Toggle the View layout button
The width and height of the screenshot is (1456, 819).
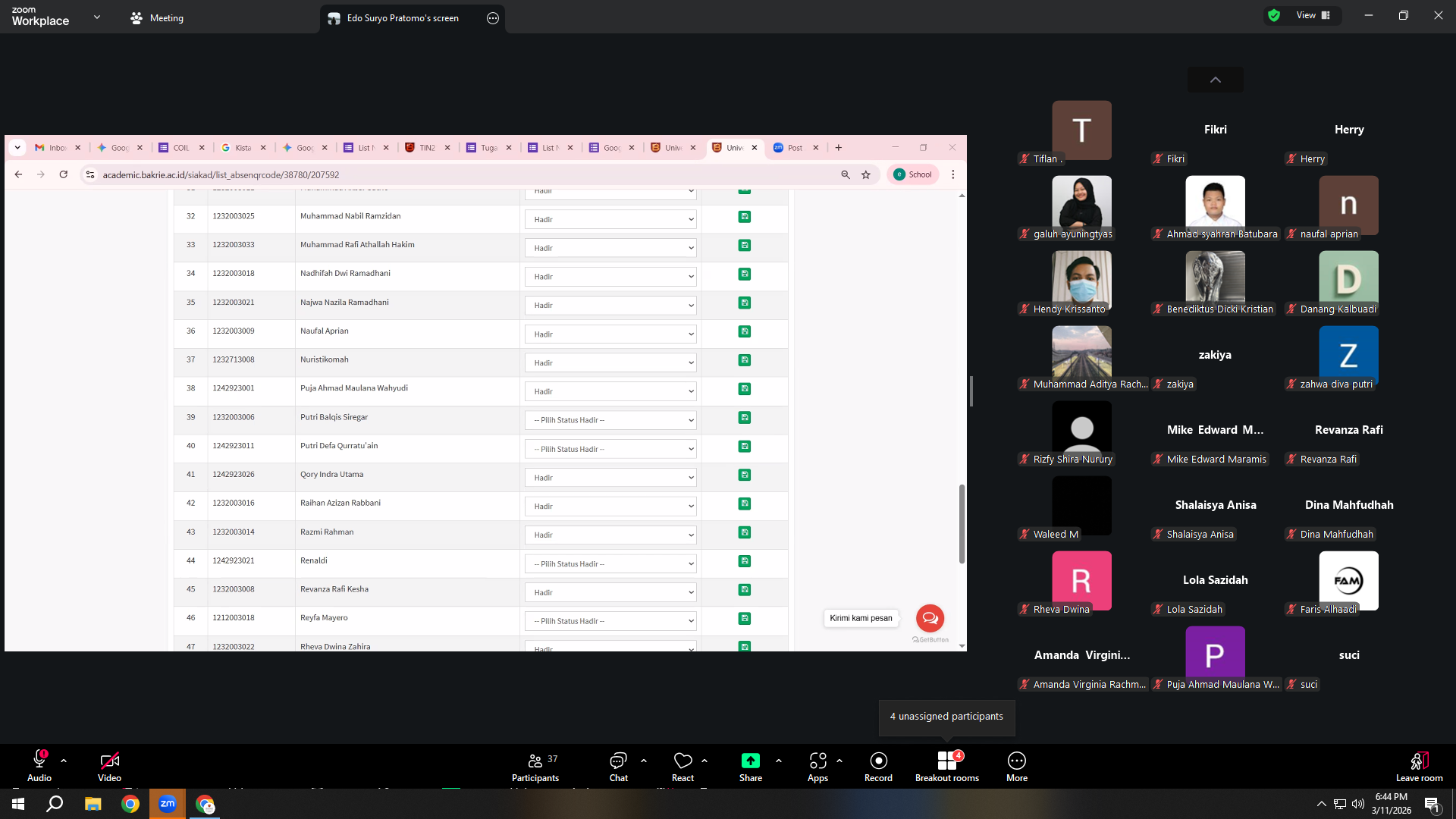click(1313, 15)
